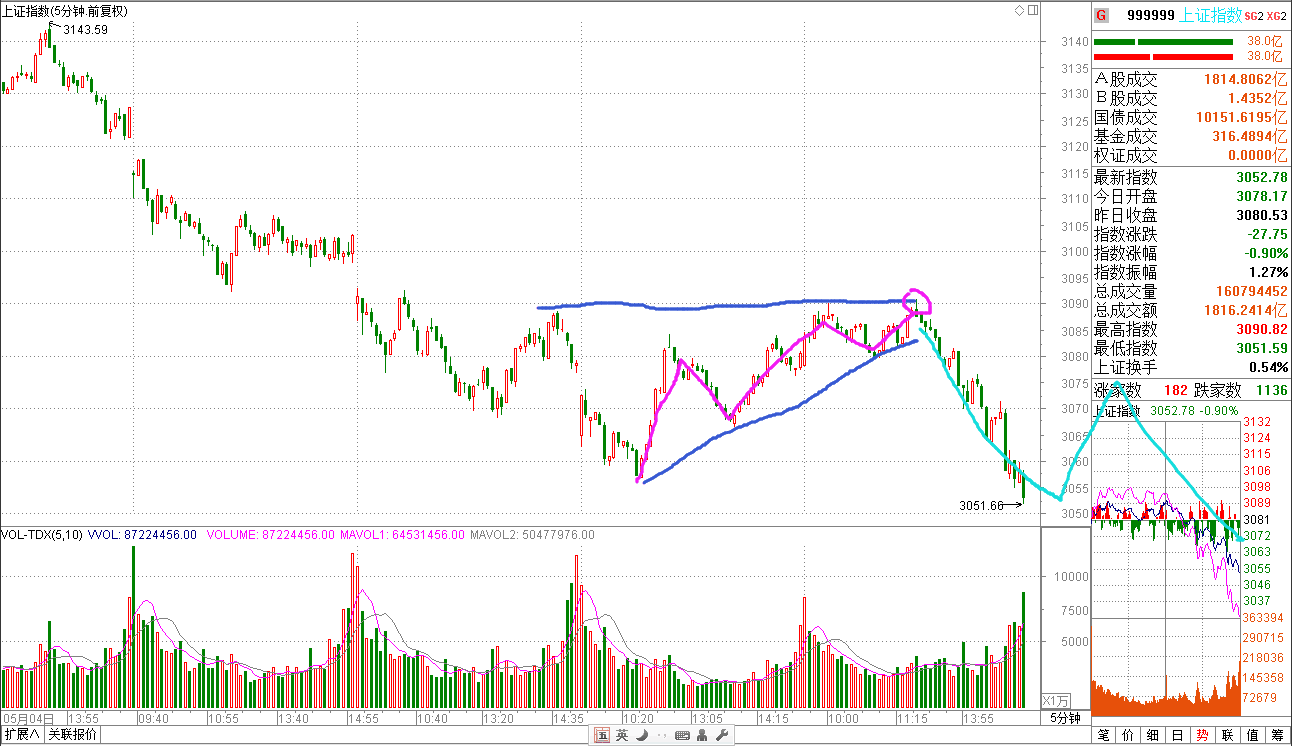Click the XG2 indicator label
1292x746 pixels.
click(x=1276, y=15)
